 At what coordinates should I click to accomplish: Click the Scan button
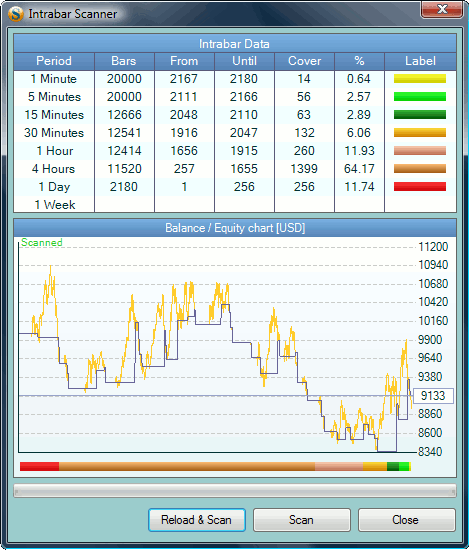click(302, 519)
